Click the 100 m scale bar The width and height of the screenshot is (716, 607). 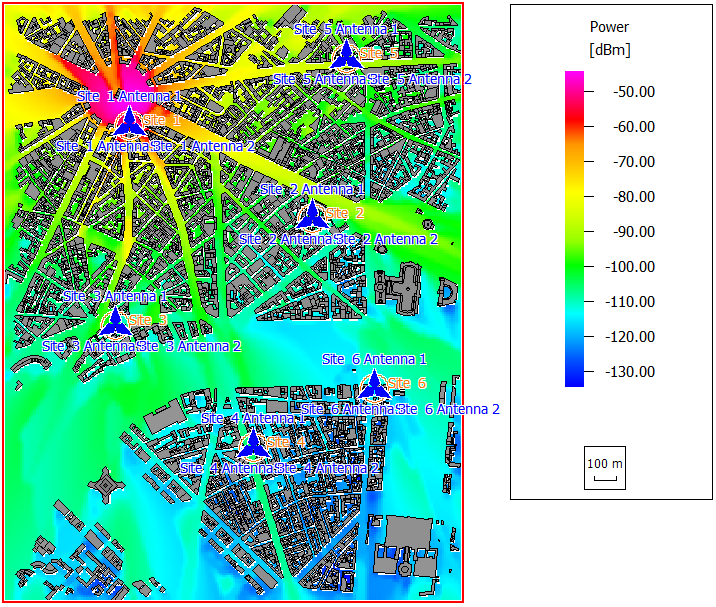[604, 468]
